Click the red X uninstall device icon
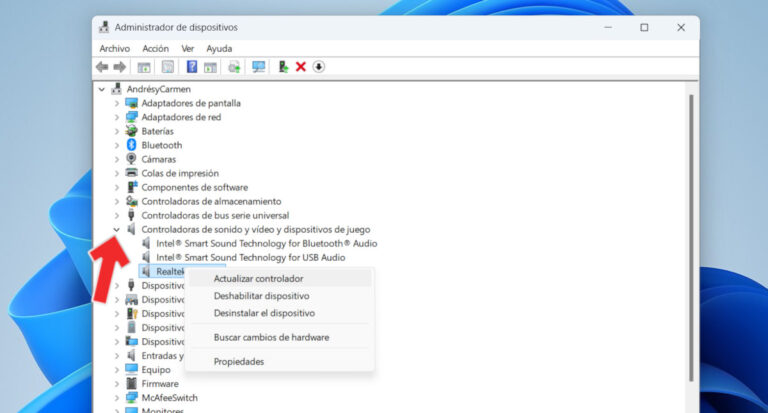The image size is (768, 413). pos(301,67)
